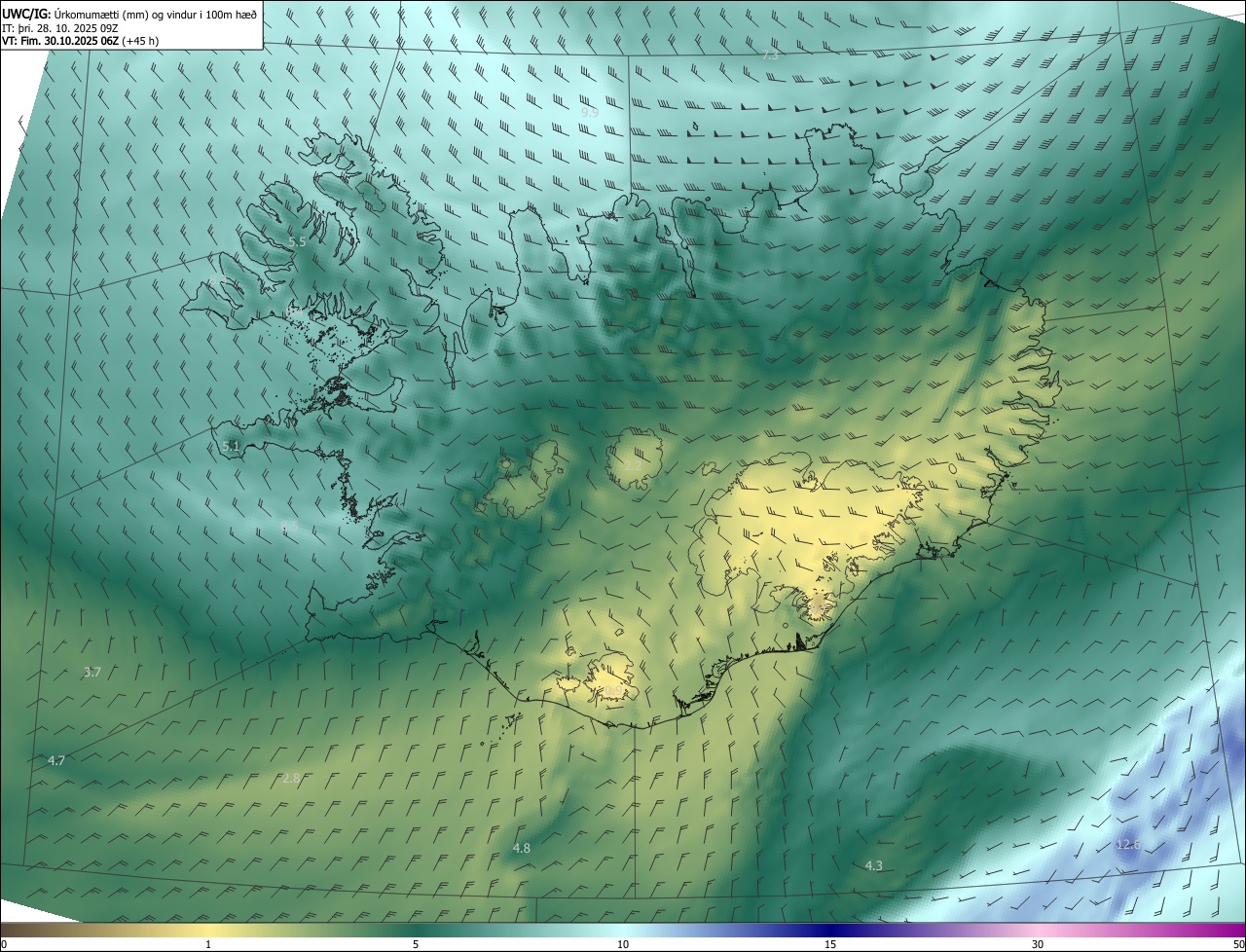The image size is (1246, 952).
Task: Click the 7.3 precipitation value label
Action: pos(770,55)
